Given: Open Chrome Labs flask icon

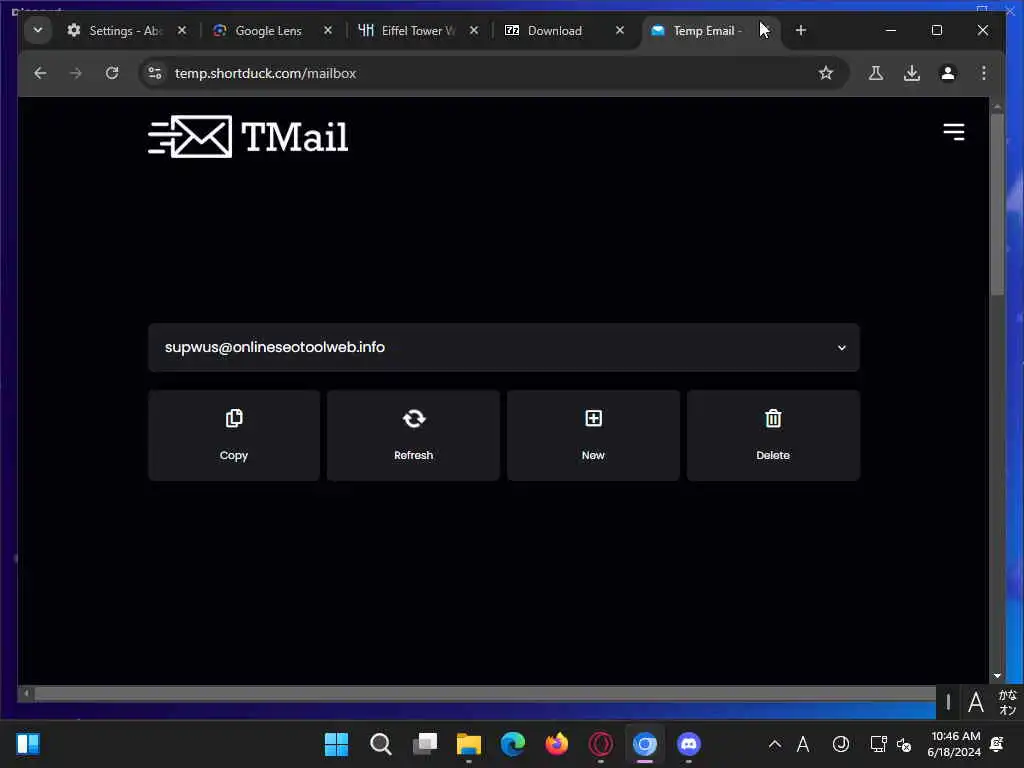Looking at the screenshot, I should (876, 73).
